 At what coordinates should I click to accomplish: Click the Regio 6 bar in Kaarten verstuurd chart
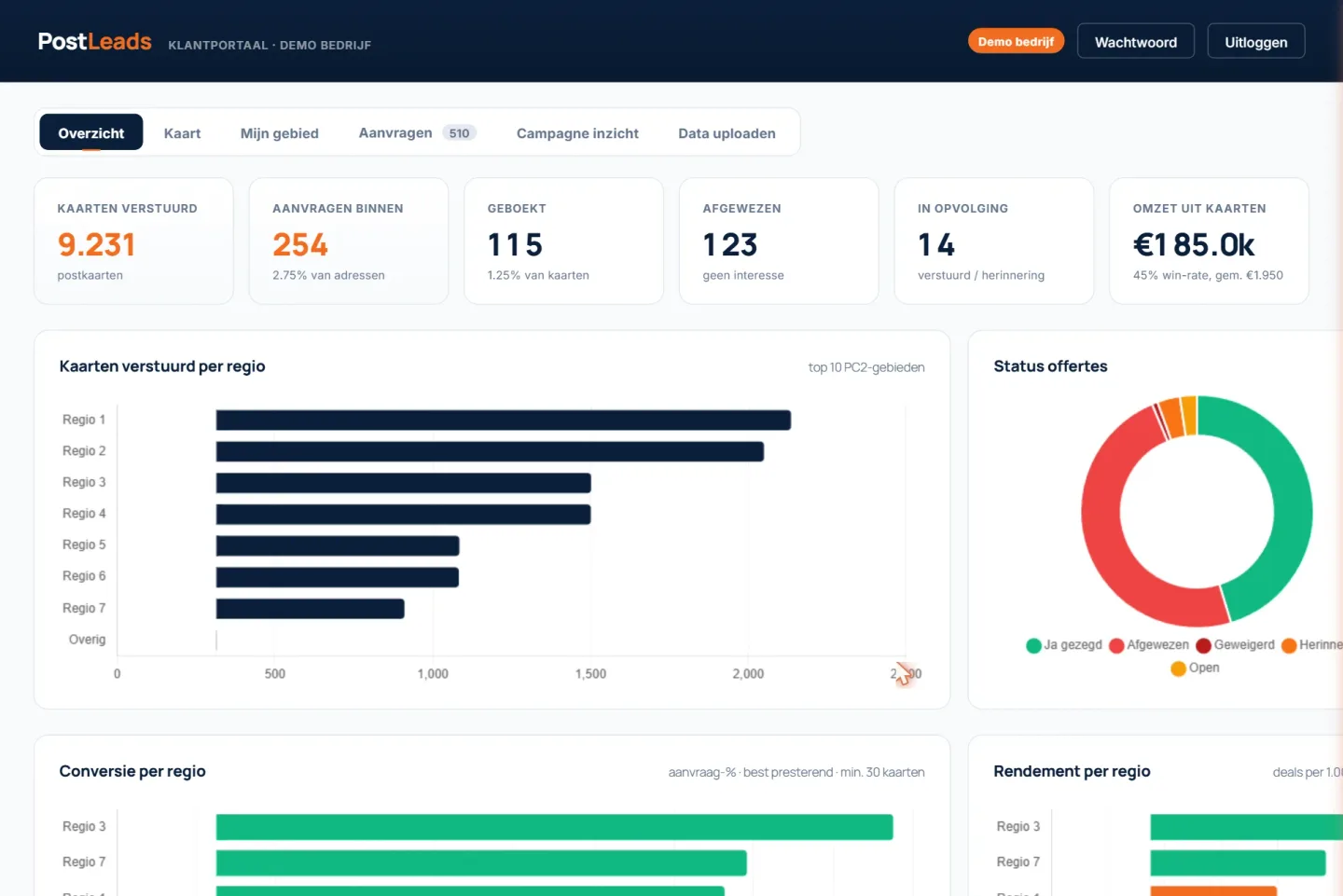pyautogui.click(x=338, y=577)
